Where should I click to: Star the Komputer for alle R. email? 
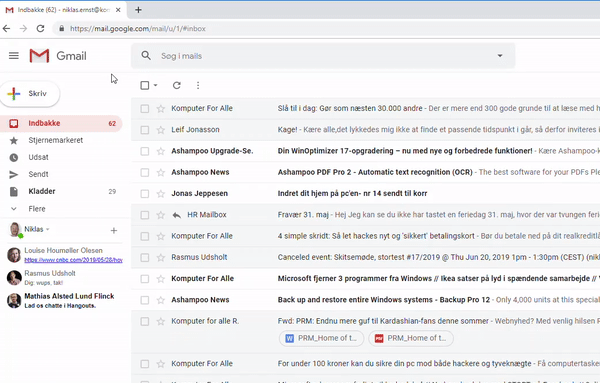coord(161,321)
